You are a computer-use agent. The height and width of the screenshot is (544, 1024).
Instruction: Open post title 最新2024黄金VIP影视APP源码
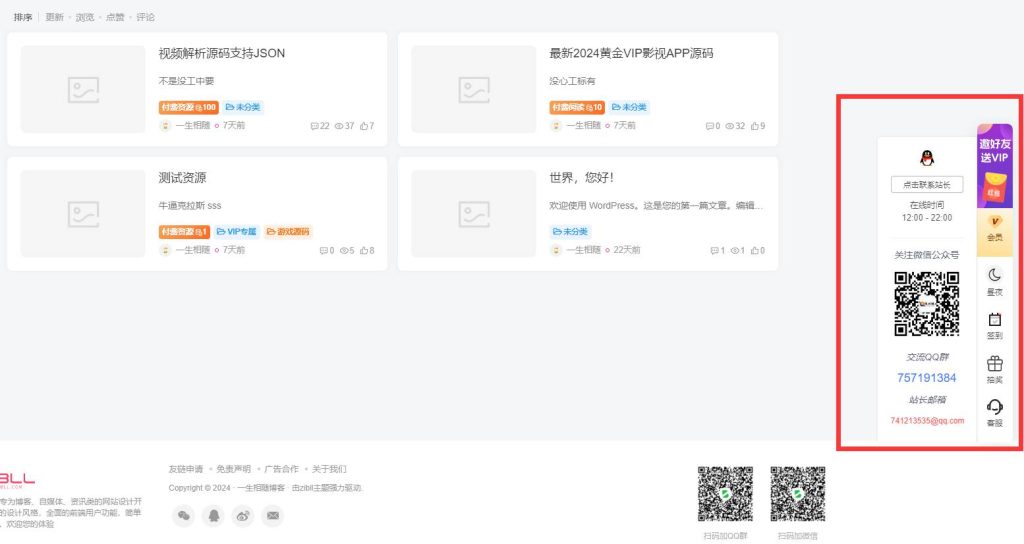click(x=631, y=54)
